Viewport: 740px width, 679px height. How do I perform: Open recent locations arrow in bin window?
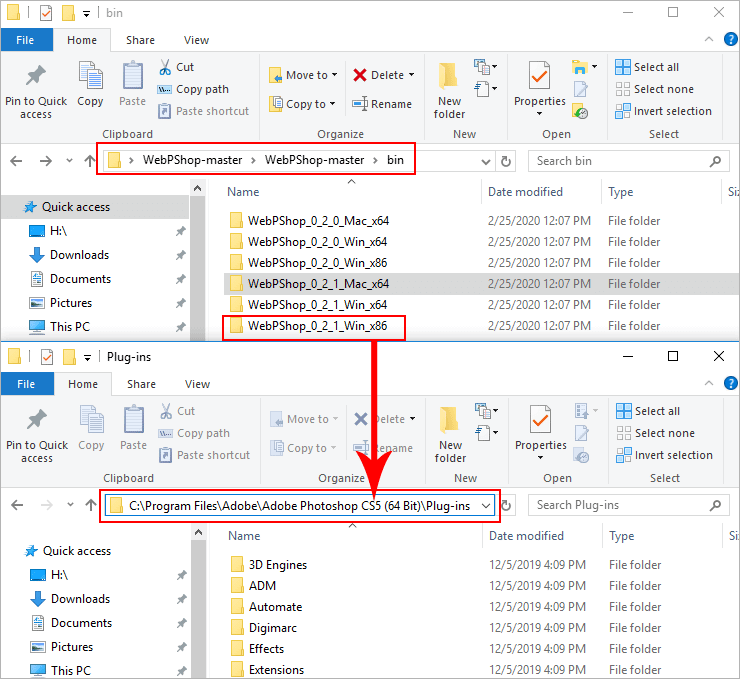click(69, 161)
